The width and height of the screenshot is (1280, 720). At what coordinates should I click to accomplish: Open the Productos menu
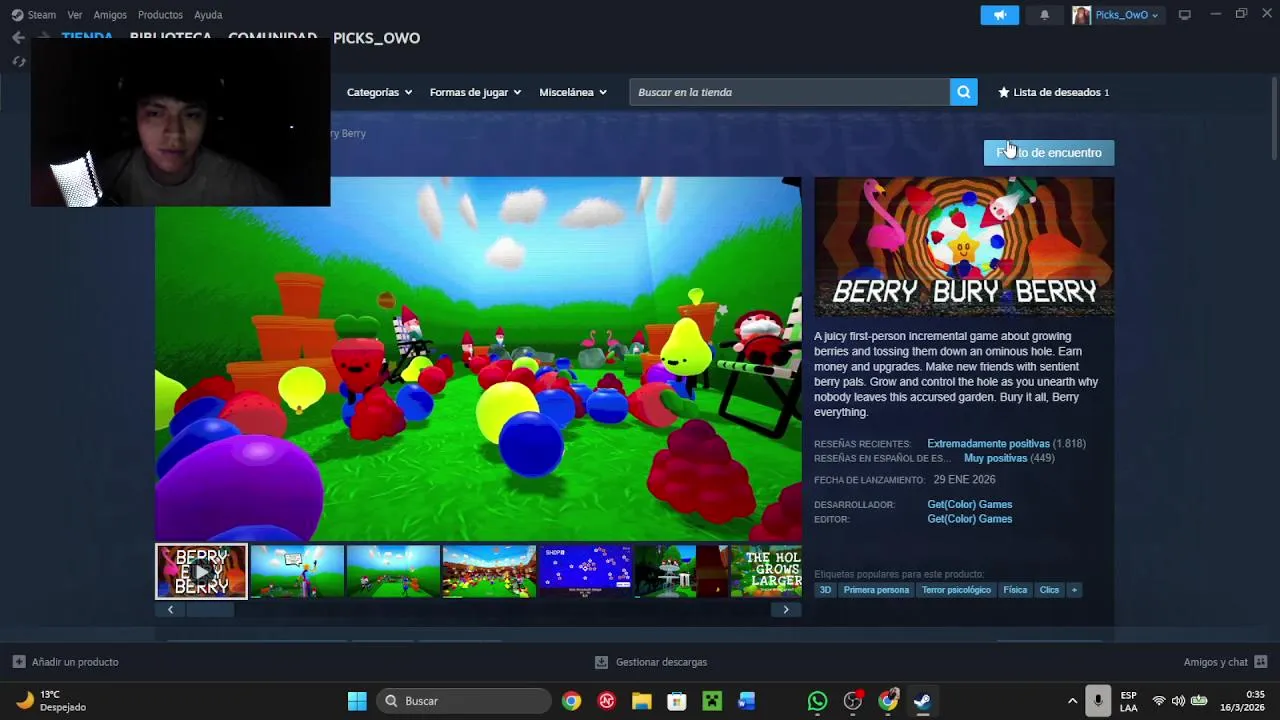(160, 15)
